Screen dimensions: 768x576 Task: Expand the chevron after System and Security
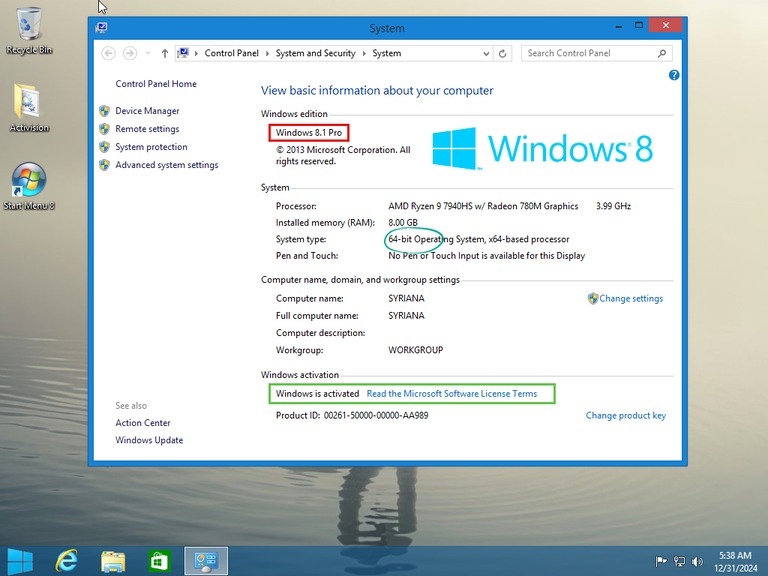364,53
